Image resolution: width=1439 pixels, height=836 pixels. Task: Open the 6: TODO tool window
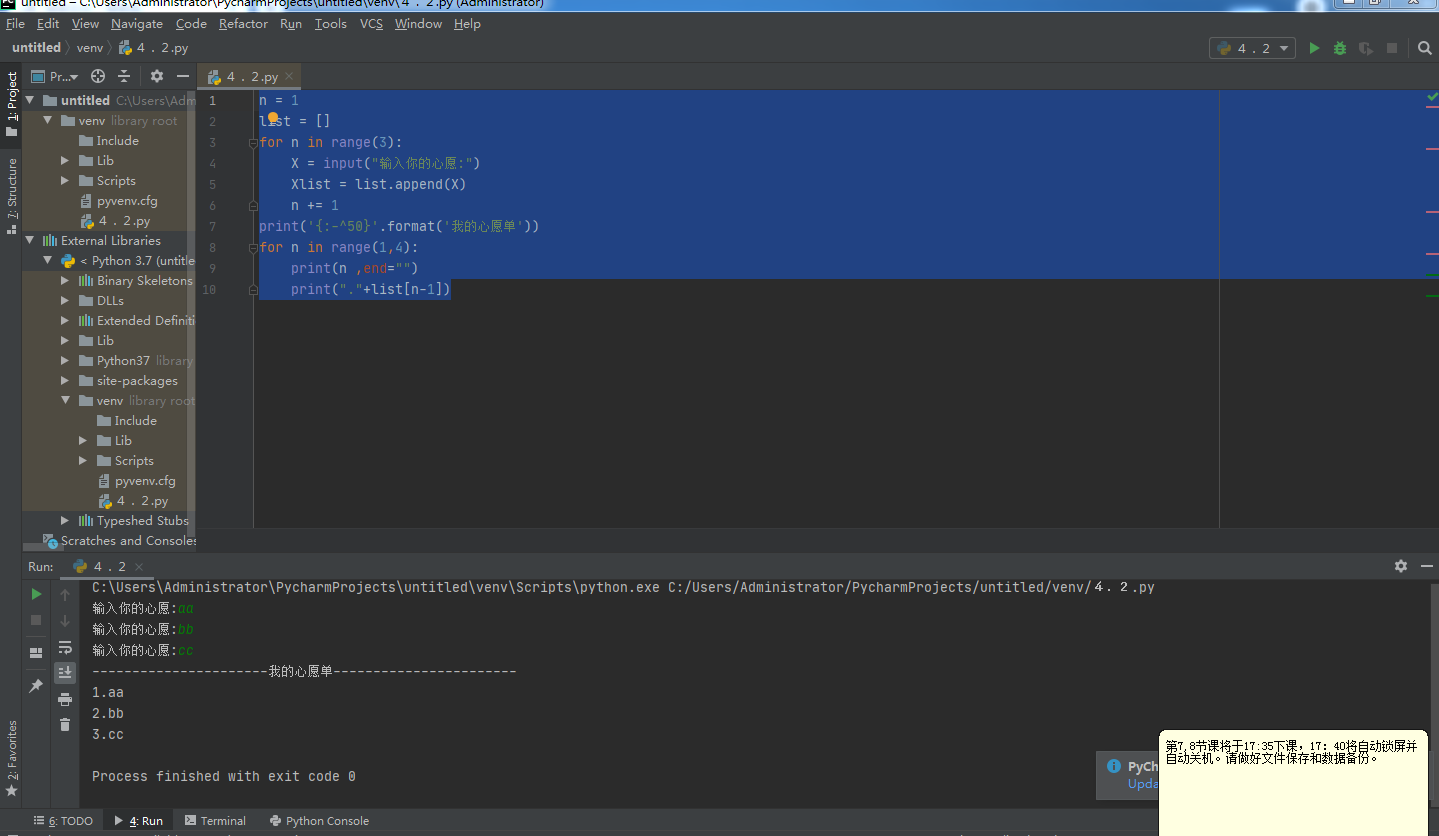pyautogui.click(x=63, y=821)
